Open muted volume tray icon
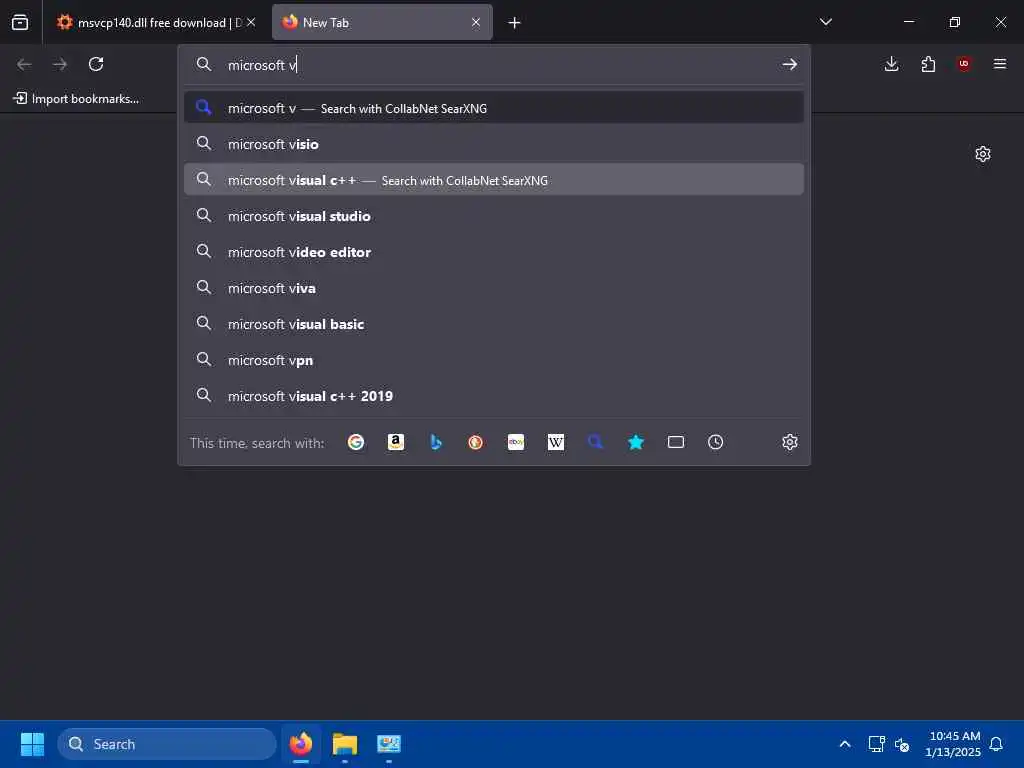1024x768 pixels. (x=902, y=744)
